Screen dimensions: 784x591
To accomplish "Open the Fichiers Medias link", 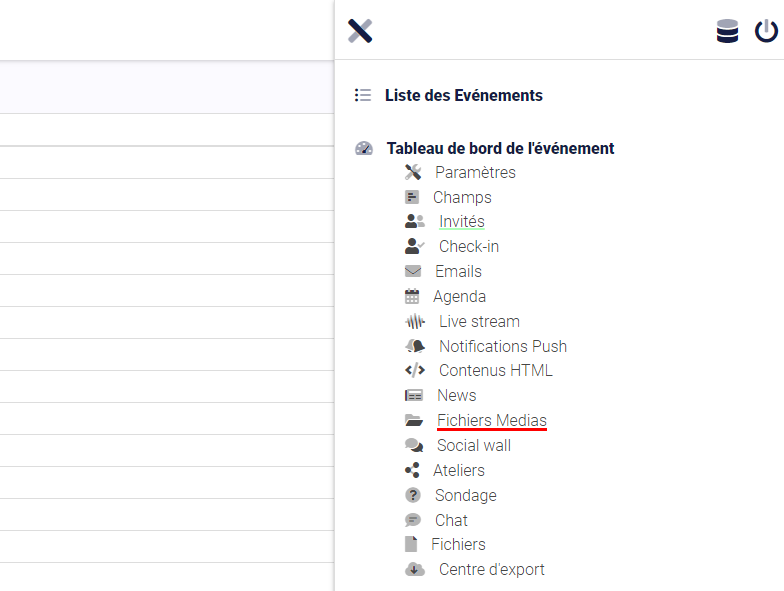I will [x=492, y=420].
